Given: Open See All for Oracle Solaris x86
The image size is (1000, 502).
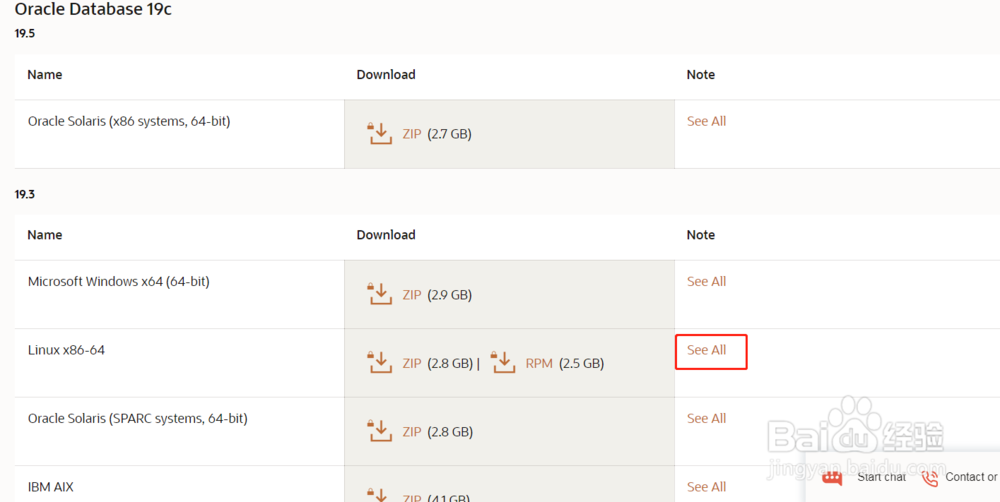Looking at the screenshot, I should [x=706, y=121].
